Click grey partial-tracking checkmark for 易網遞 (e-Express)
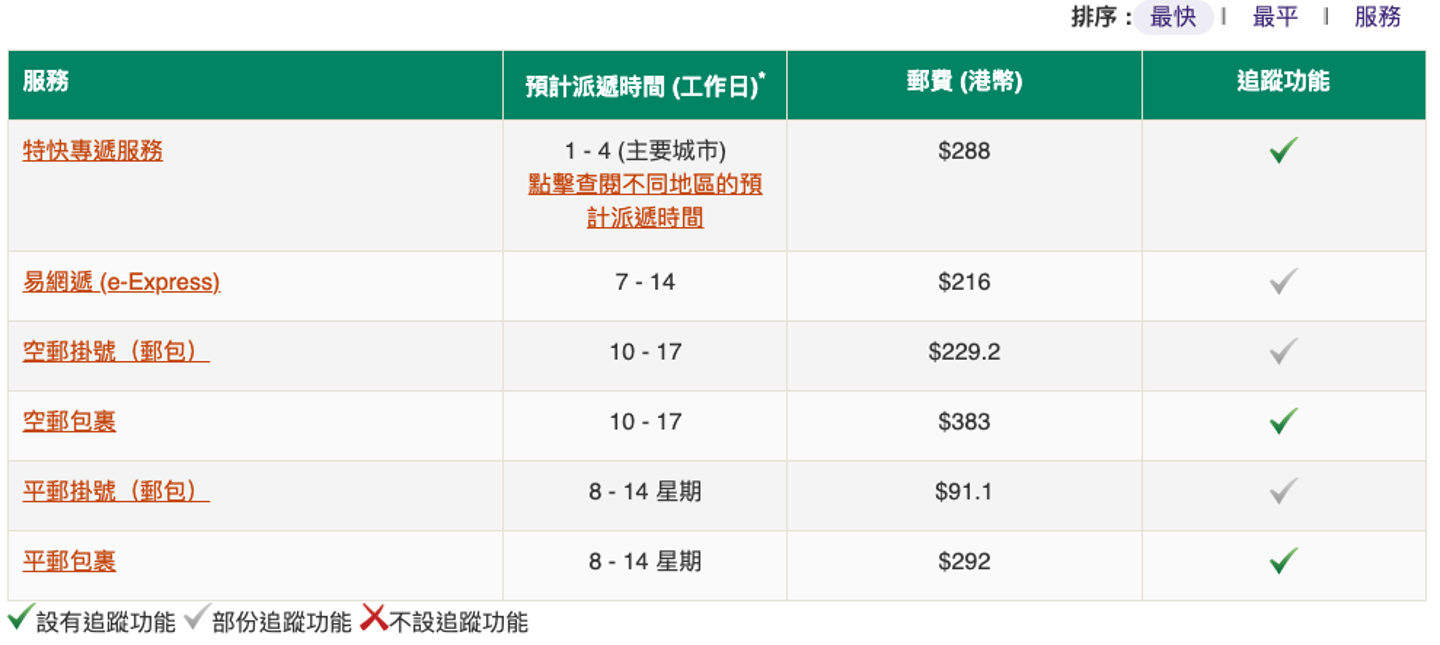This screenshot has width=1440, height=645. coord(1283,282)
